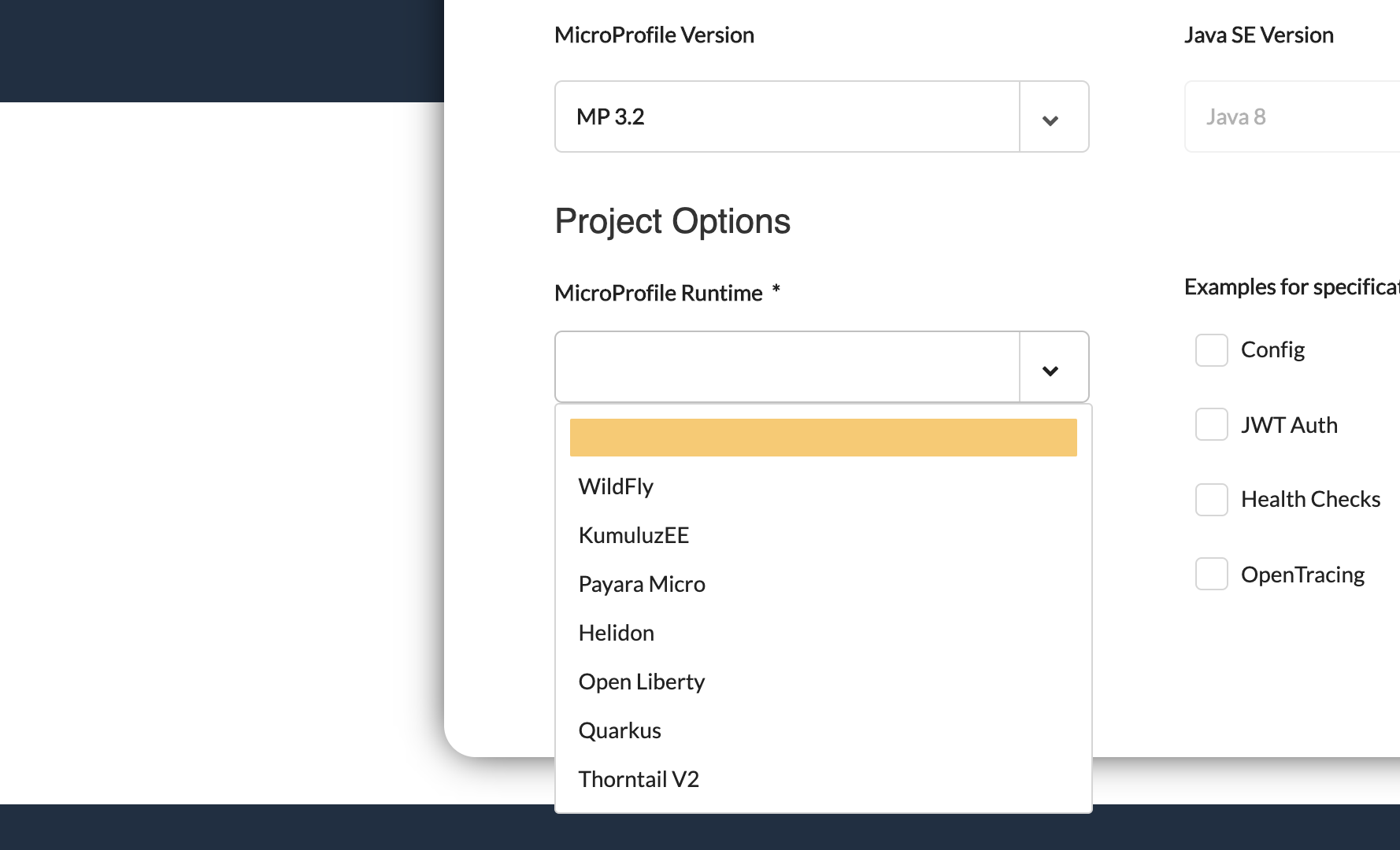
Task: Select Helidon runtime option
Action: click(823, 633)
